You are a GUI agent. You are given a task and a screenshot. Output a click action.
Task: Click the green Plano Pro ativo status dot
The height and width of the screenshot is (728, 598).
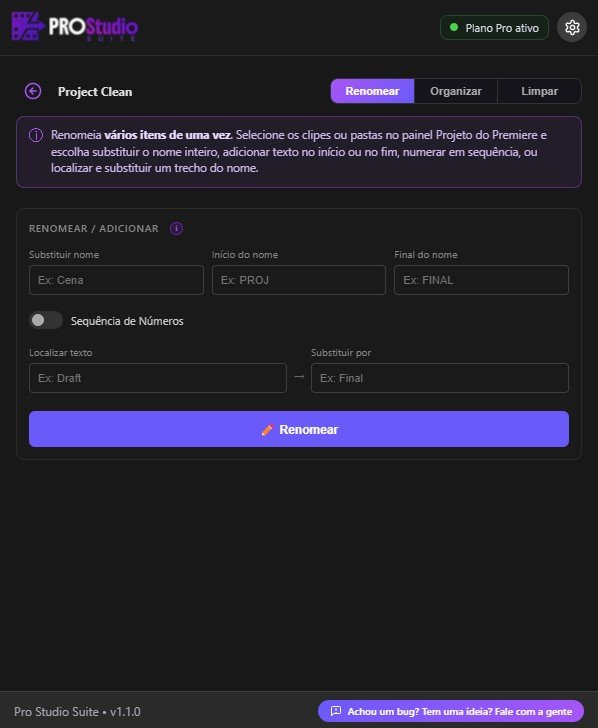(x=454, y=27)
